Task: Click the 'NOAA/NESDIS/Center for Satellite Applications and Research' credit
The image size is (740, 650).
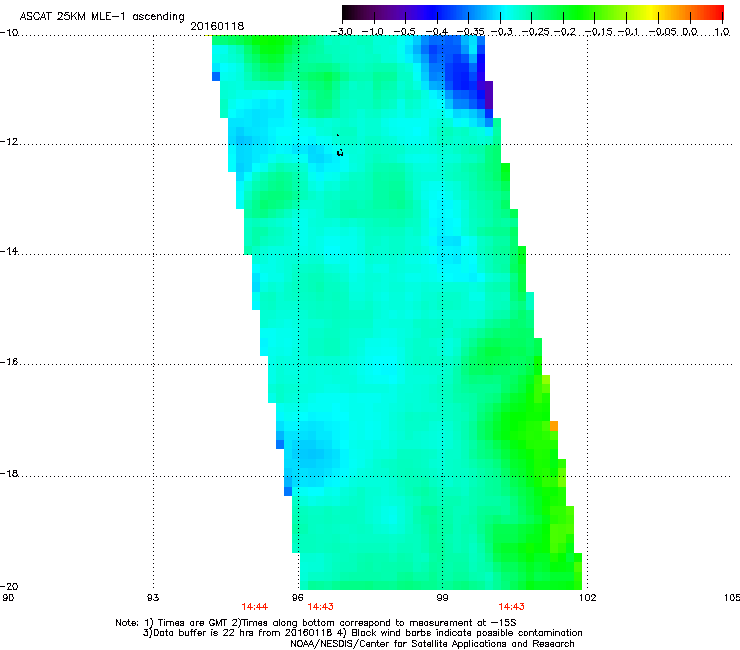Action: [x=432, y=644]
